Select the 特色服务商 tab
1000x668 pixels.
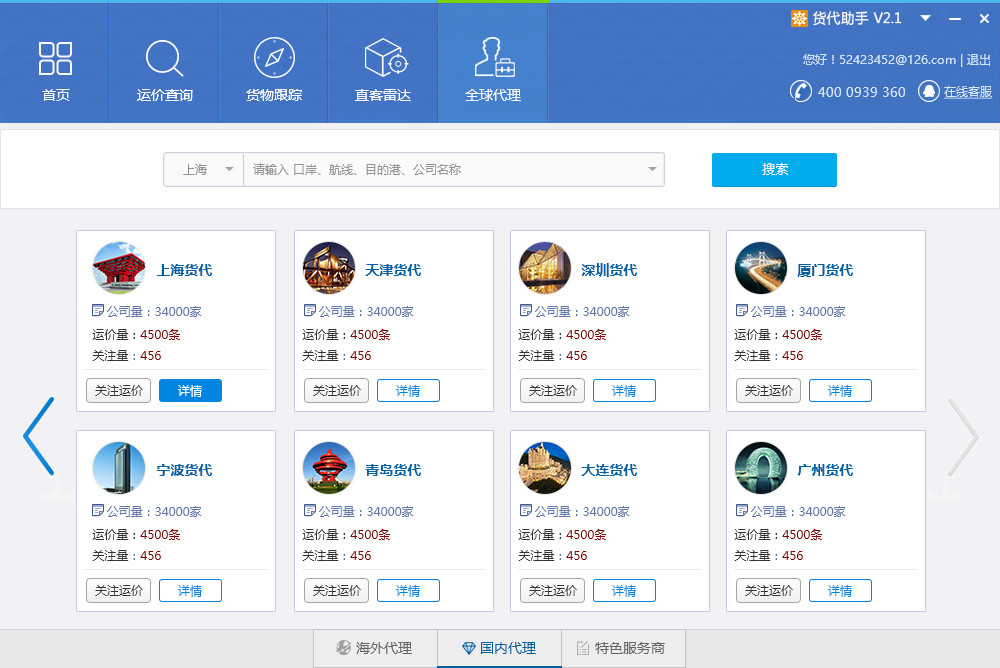tap(623, 648)
